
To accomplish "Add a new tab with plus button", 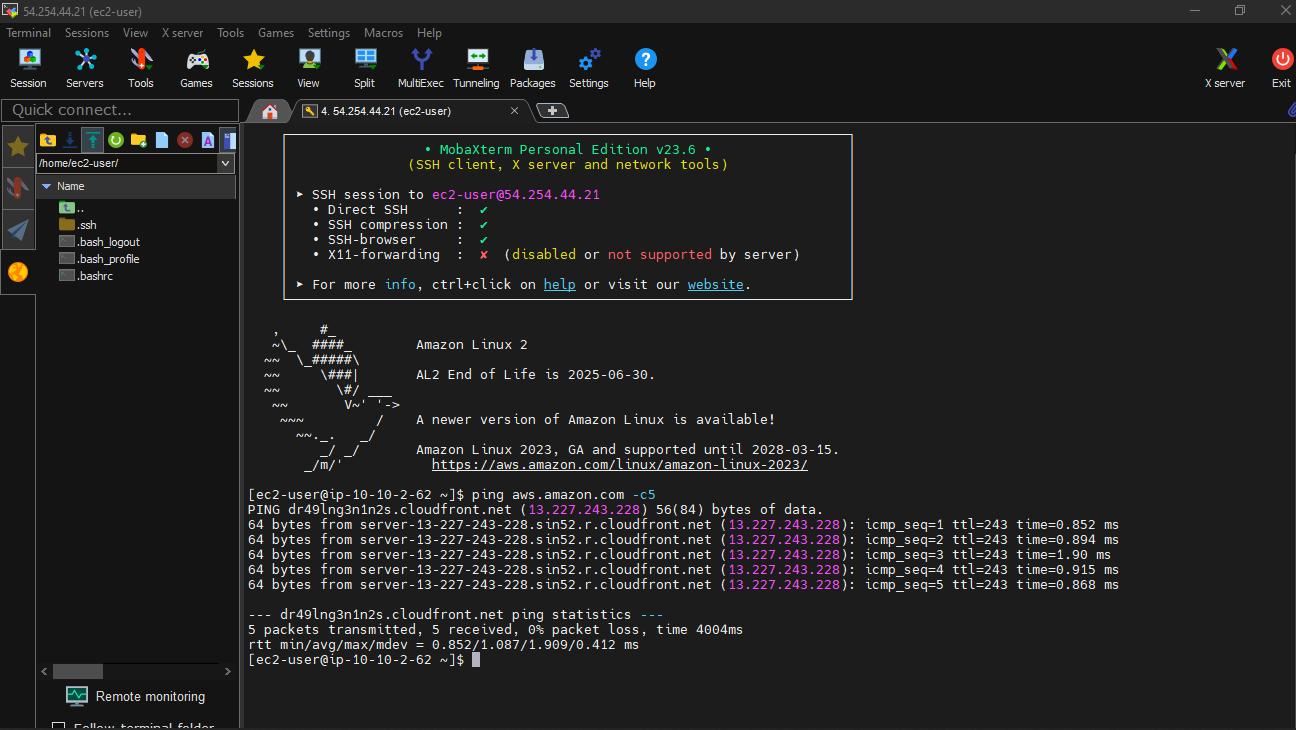I will pyautogui.click(x=552, y=111).
